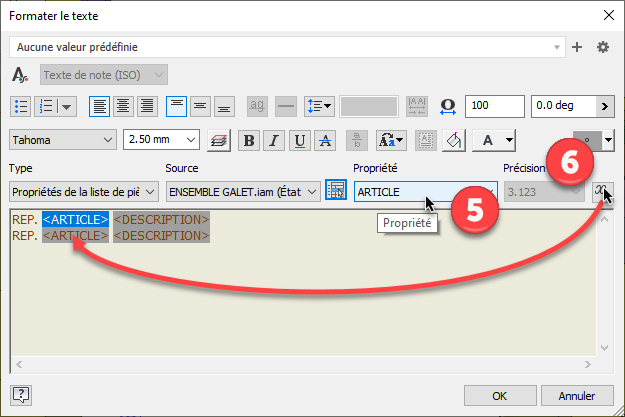Click the bulleted list icon
Image resolution: width=625 pixels, height=417 pixels.
pos(21,105)
